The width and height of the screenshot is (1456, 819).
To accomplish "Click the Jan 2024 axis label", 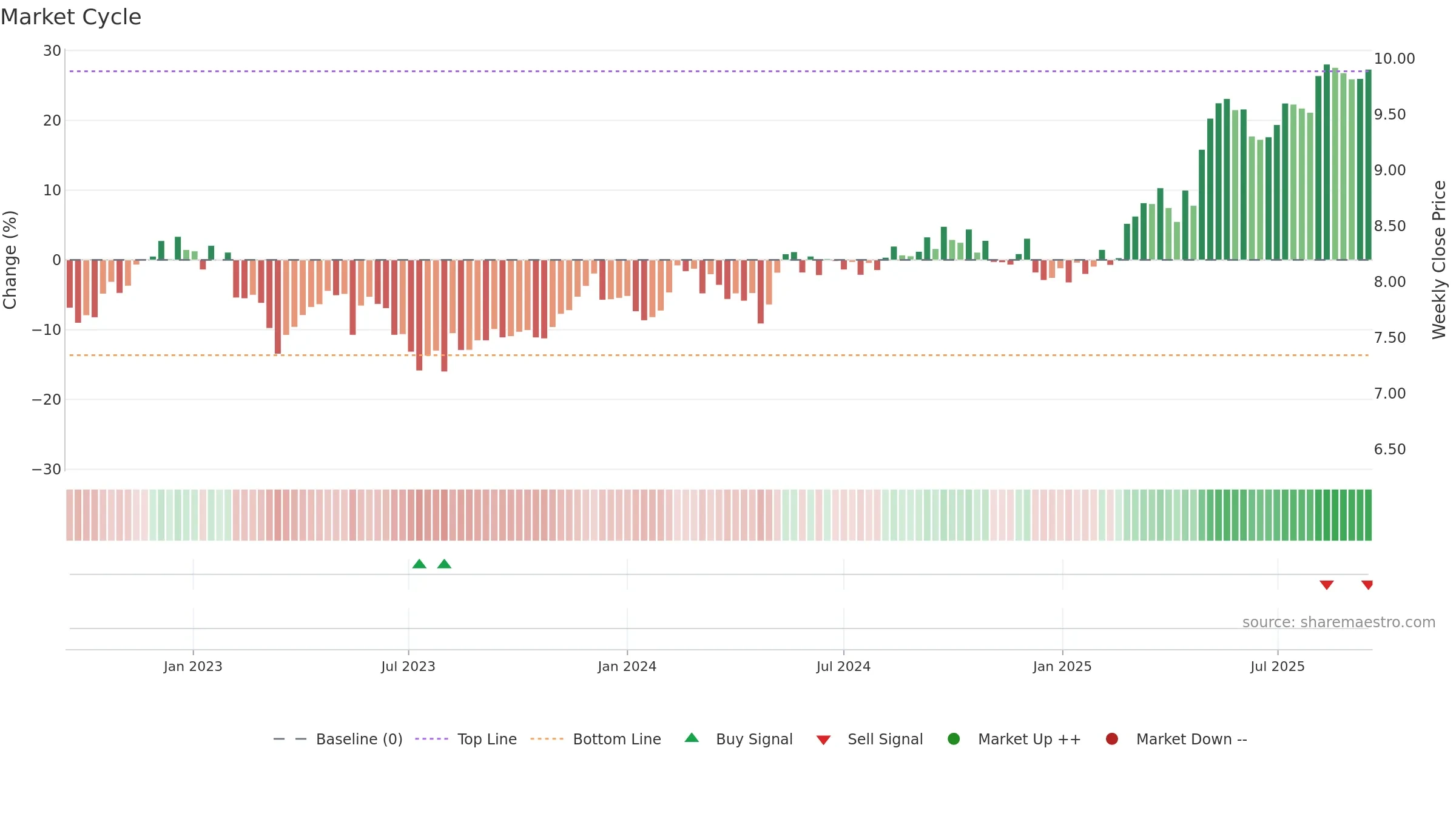I will click(627, 667).
